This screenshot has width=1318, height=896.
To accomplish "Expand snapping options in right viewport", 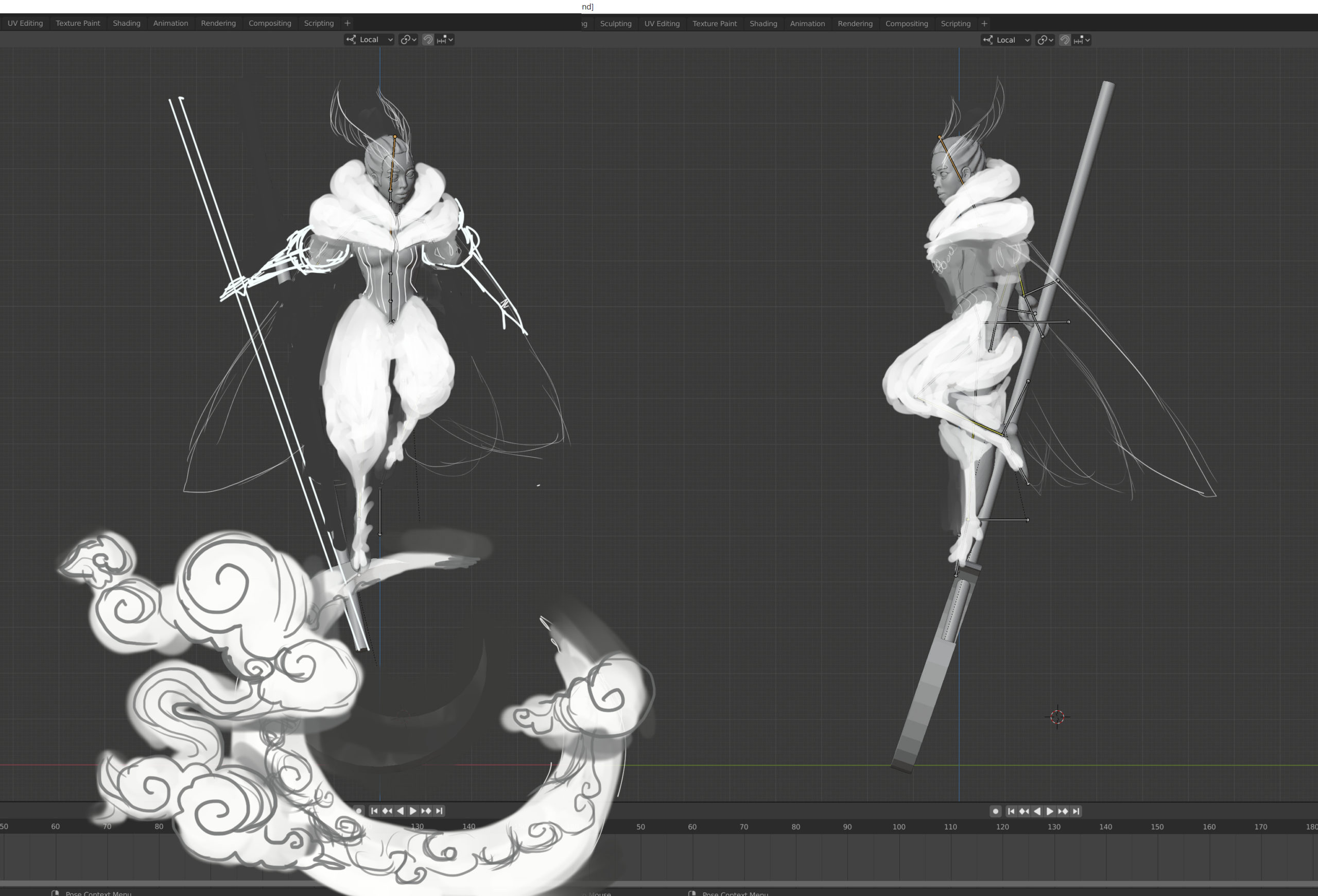I will click(1082, 40).
